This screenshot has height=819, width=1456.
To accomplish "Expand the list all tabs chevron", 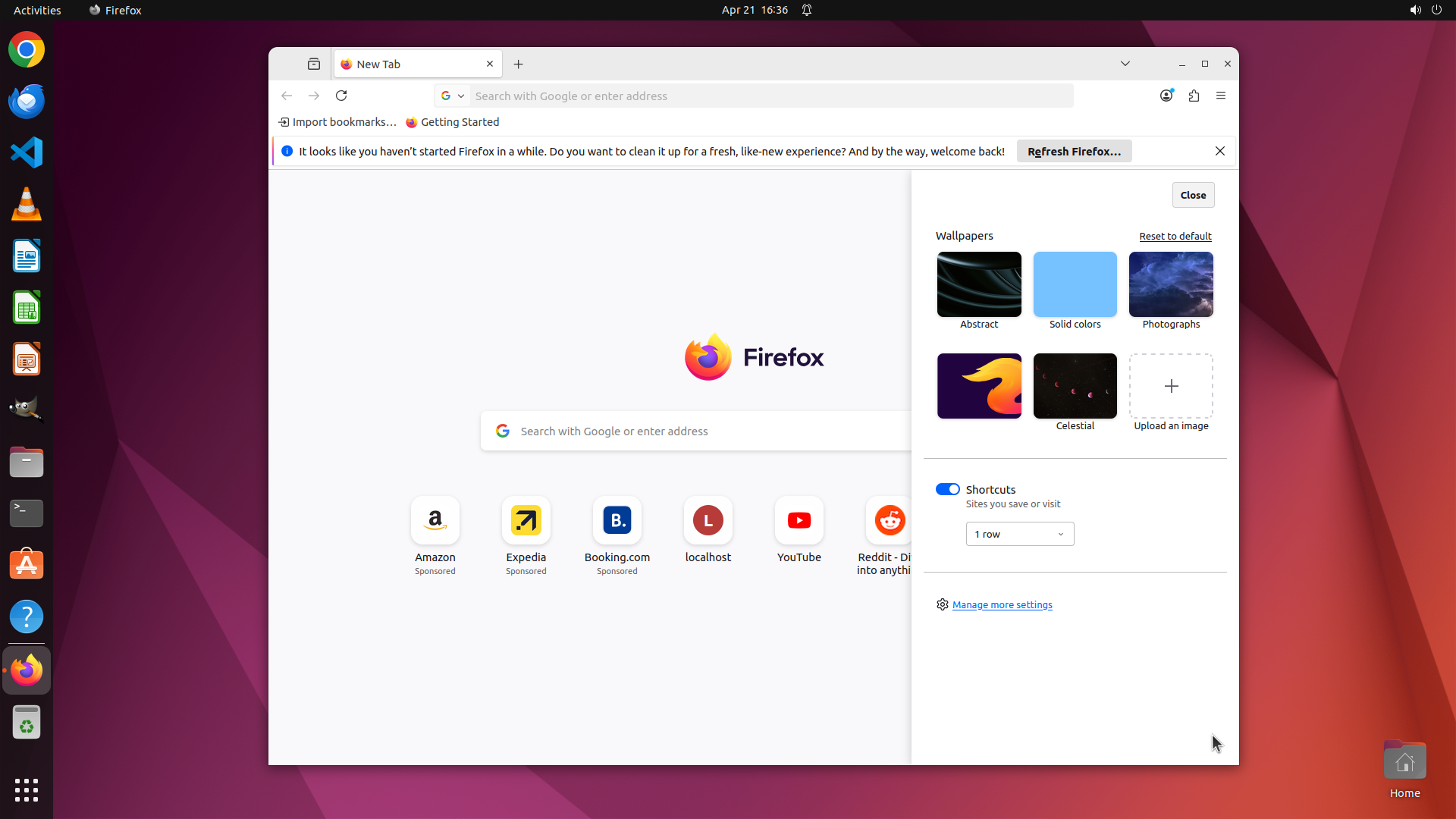I will tap(1125, 64).
